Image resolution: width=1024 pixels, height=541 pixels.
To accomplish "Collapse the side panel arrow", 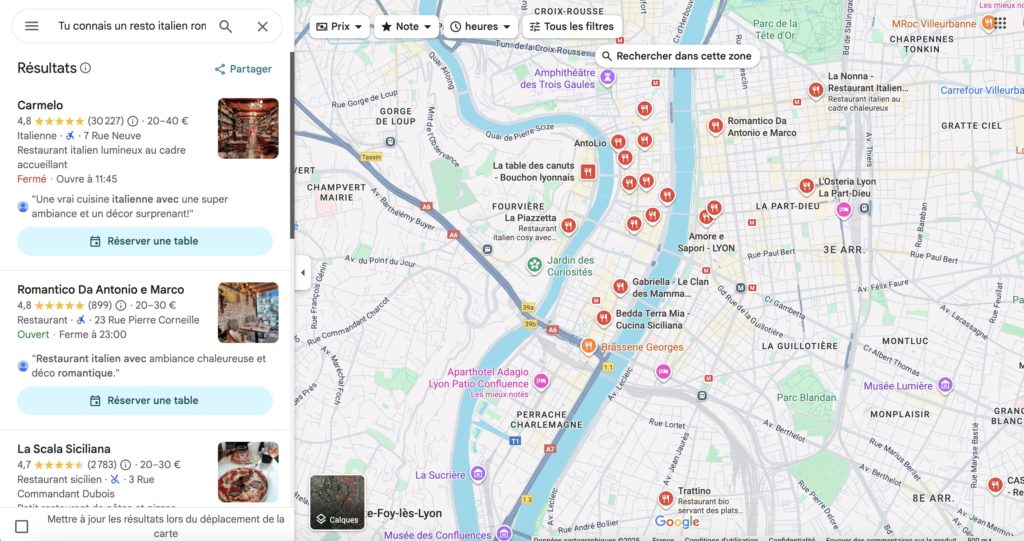I will point(302,273).
